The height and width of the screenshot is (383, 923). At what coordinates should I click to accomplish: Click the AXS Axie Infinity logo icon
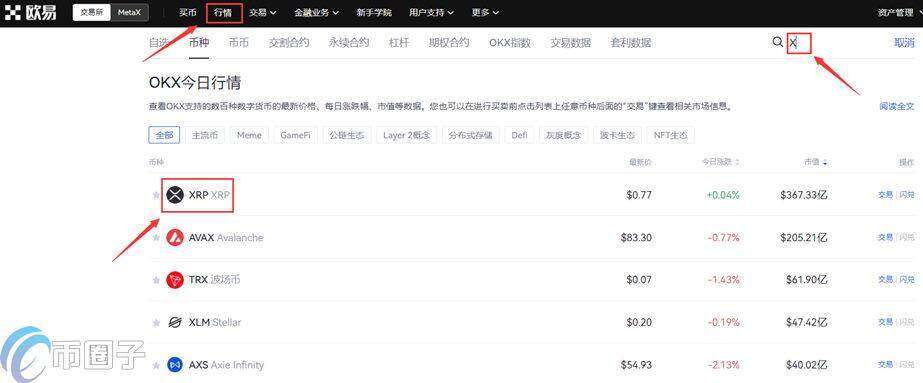[175, 365]
